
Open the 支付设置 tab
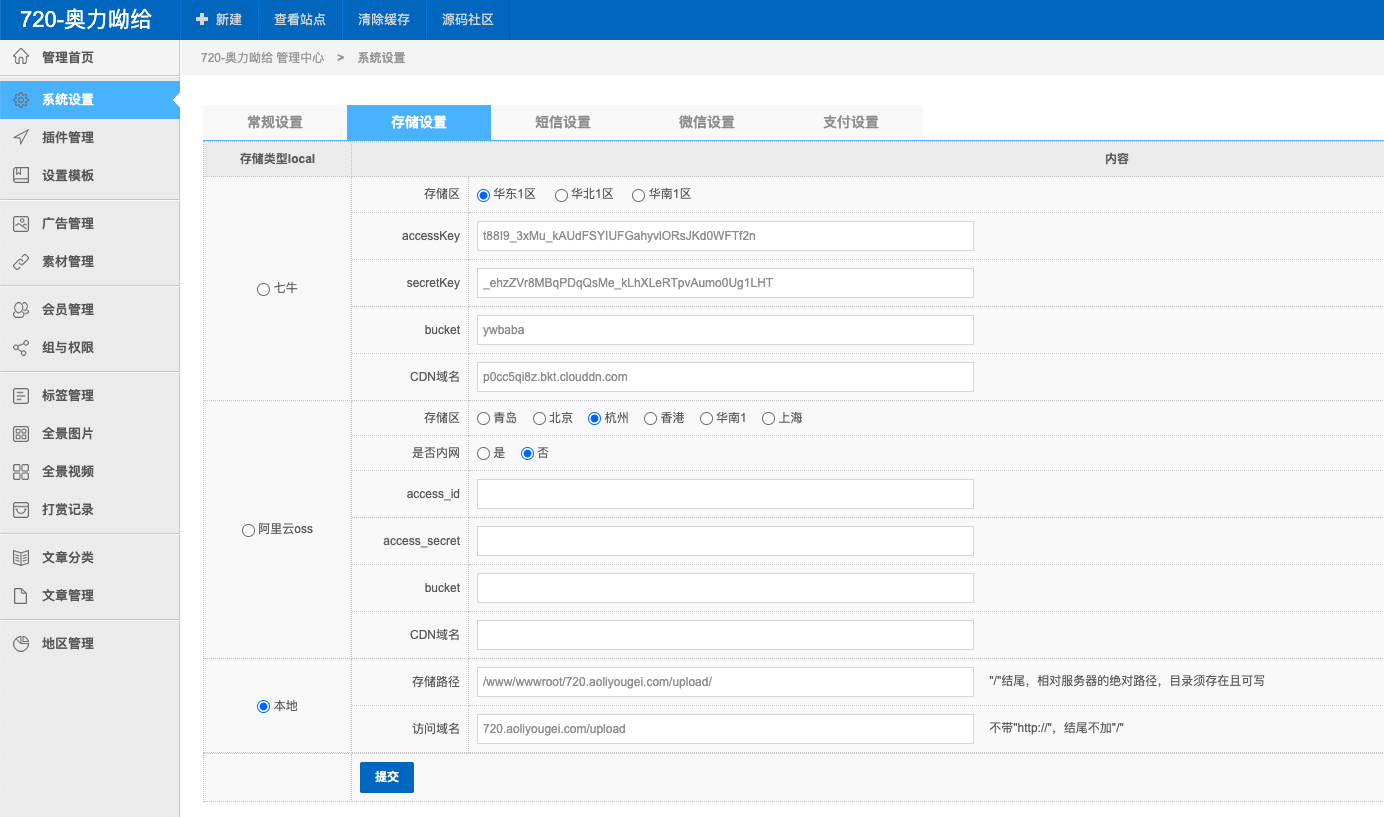click(x=851, y=122)
